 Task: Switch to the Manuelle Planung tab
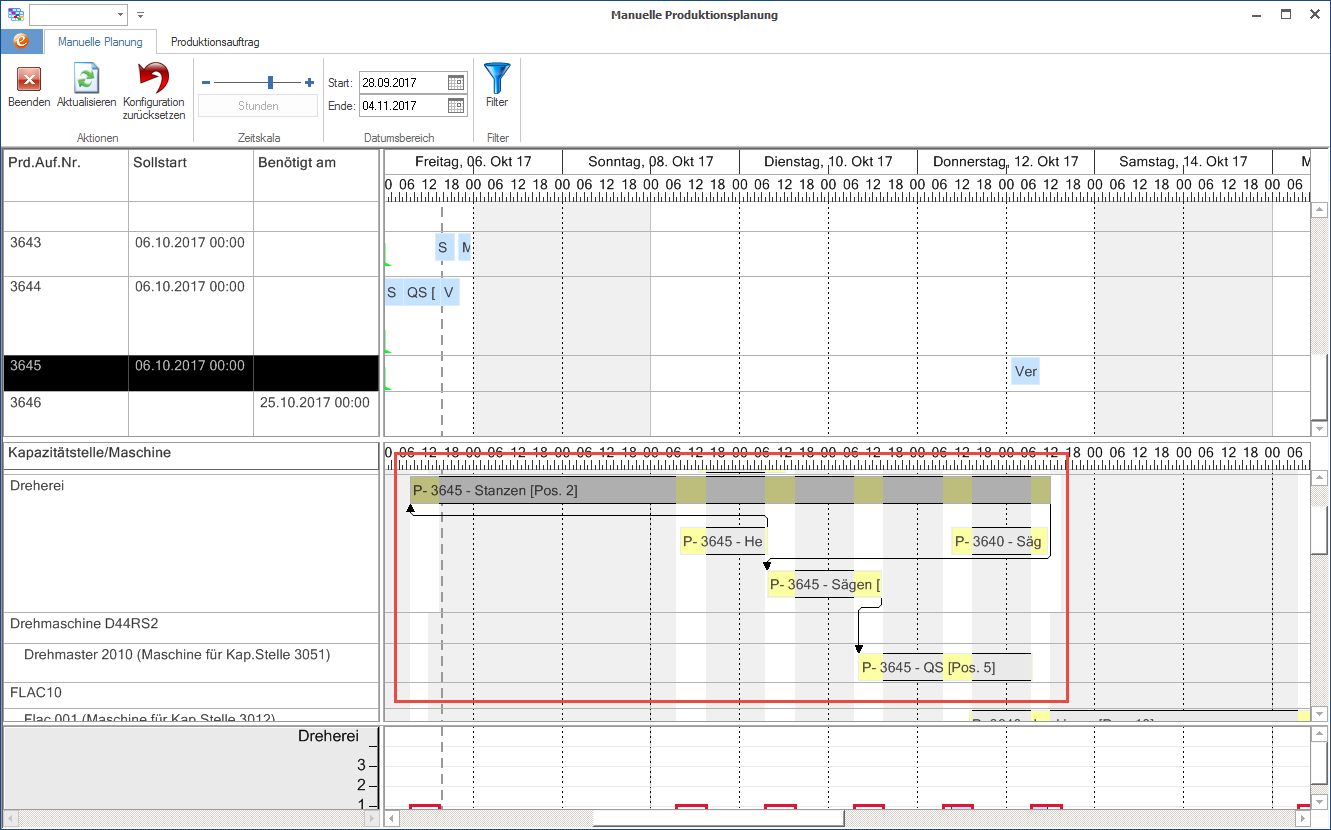coord(100,42)
